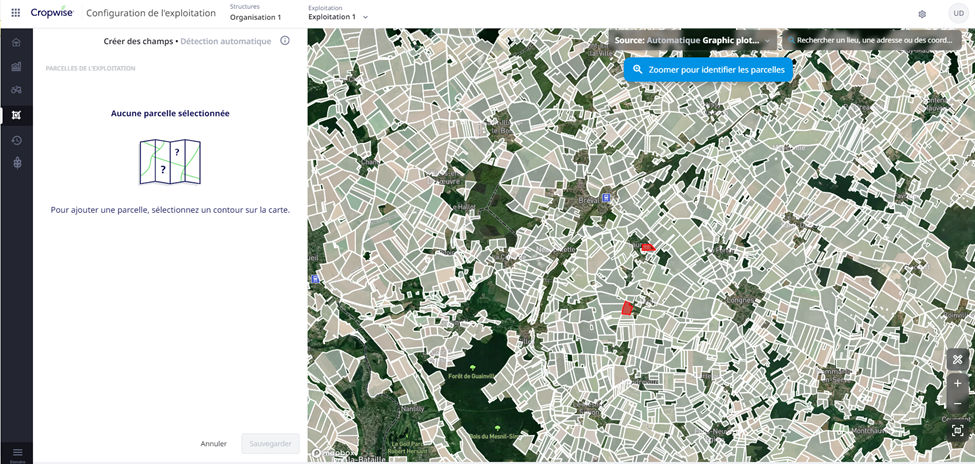
Task: Open the farm statistics sidebar icon
Action: coord(16,66)
